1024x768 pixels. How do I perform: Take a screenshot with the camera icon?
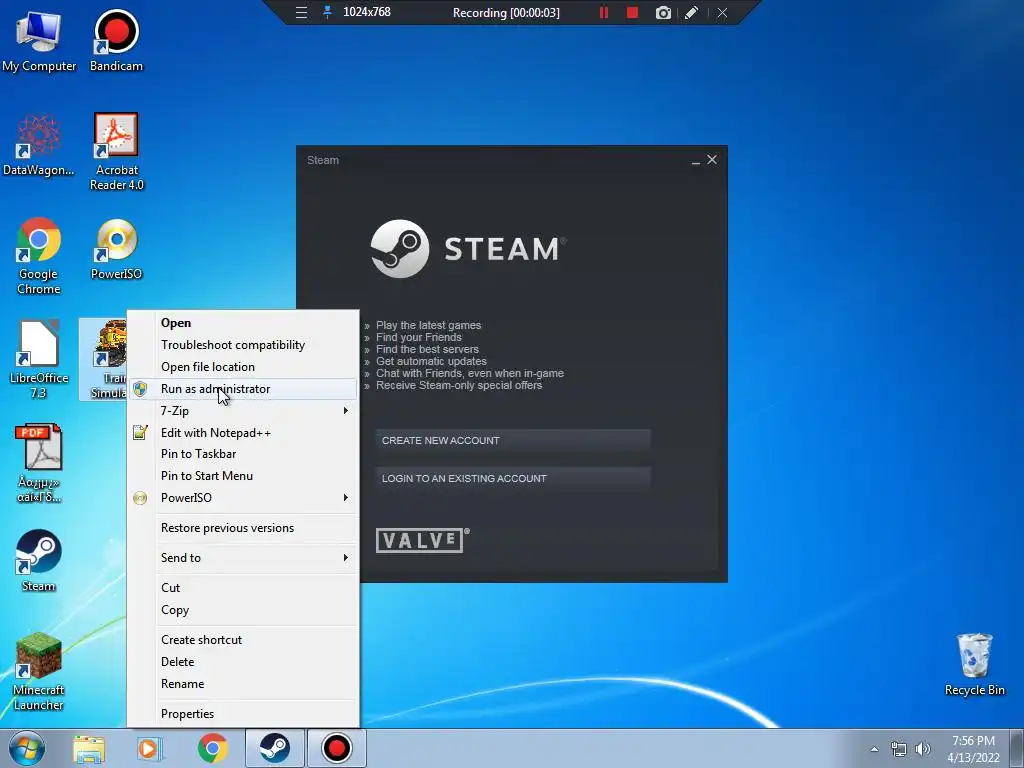(663, 12)
